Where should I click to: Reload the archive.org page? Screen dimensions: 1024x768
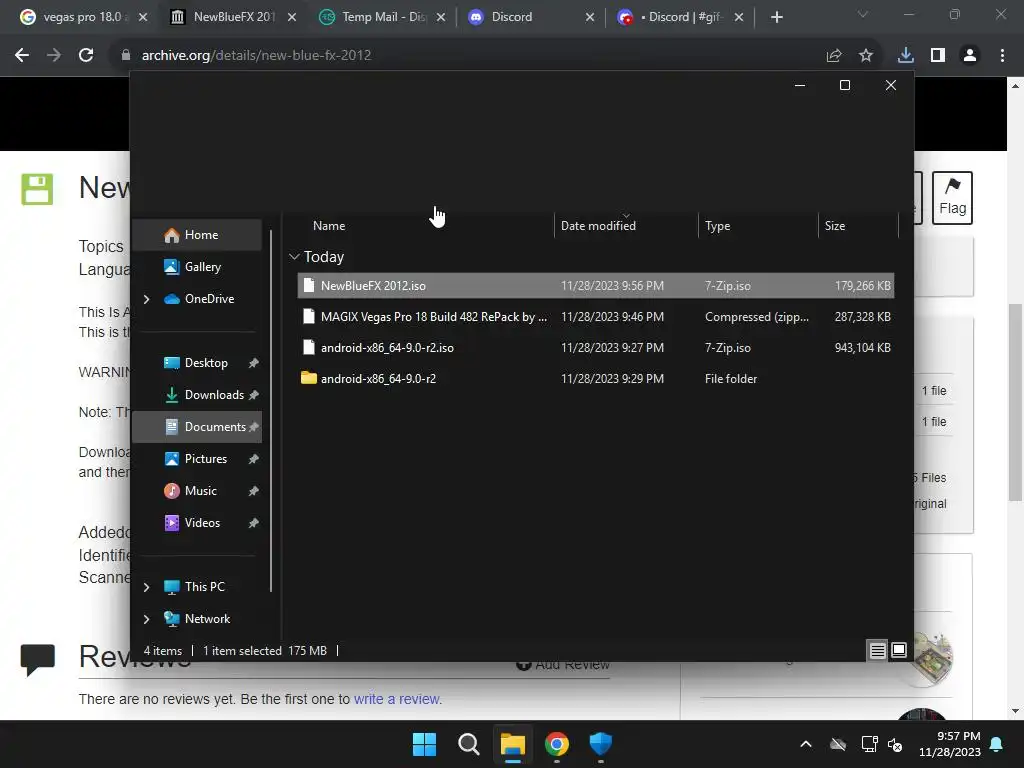coord(86,56)
